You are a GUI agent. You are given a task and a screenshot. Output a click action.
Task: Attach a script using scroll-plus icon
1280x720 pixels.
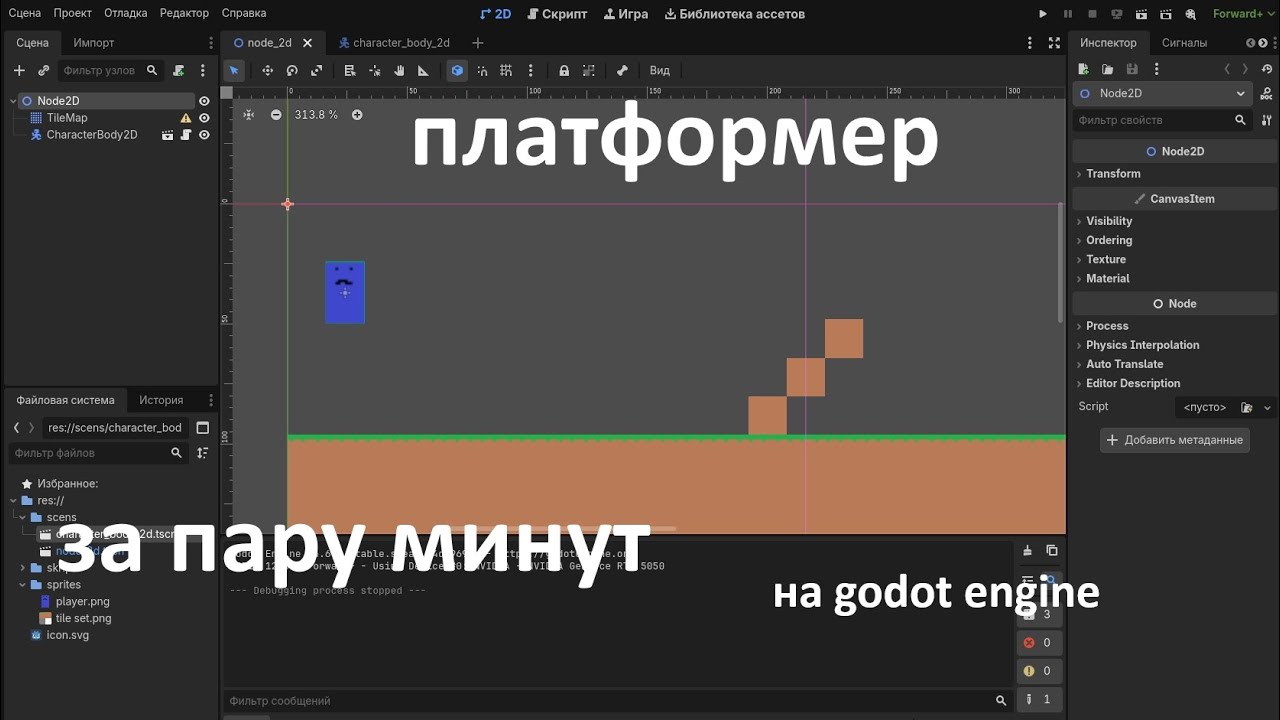179,71
